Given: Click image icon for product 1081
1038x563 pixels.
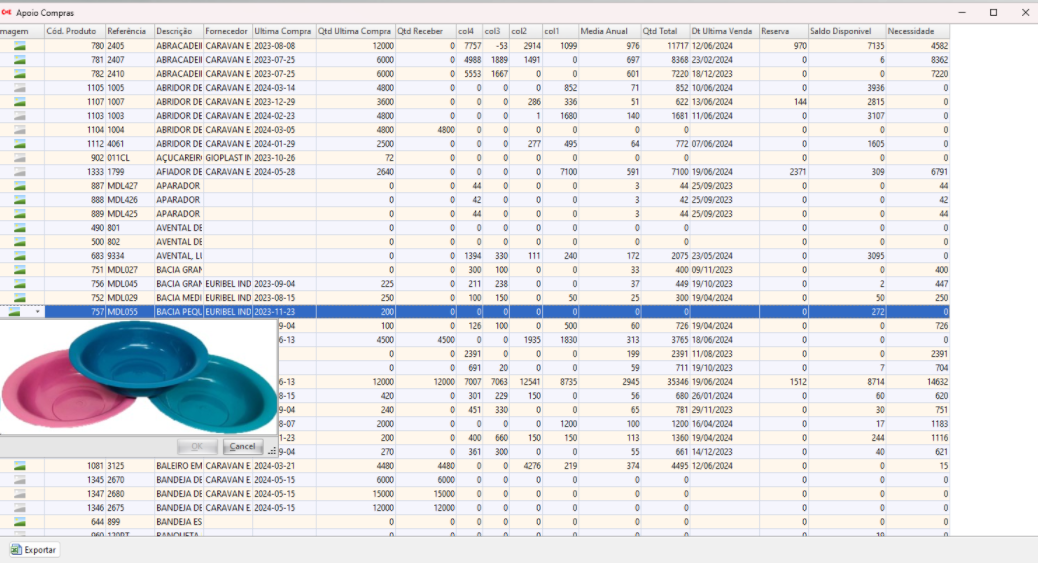Looking at the screenshot, I should (x=18, y=466).
